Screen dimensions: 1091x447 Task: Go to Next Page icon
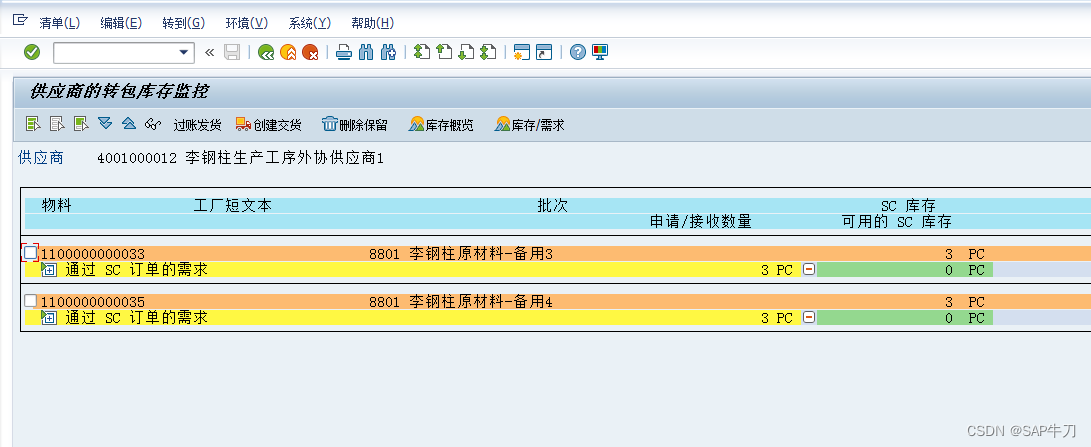pyautogui.click(x=466, y=52)
